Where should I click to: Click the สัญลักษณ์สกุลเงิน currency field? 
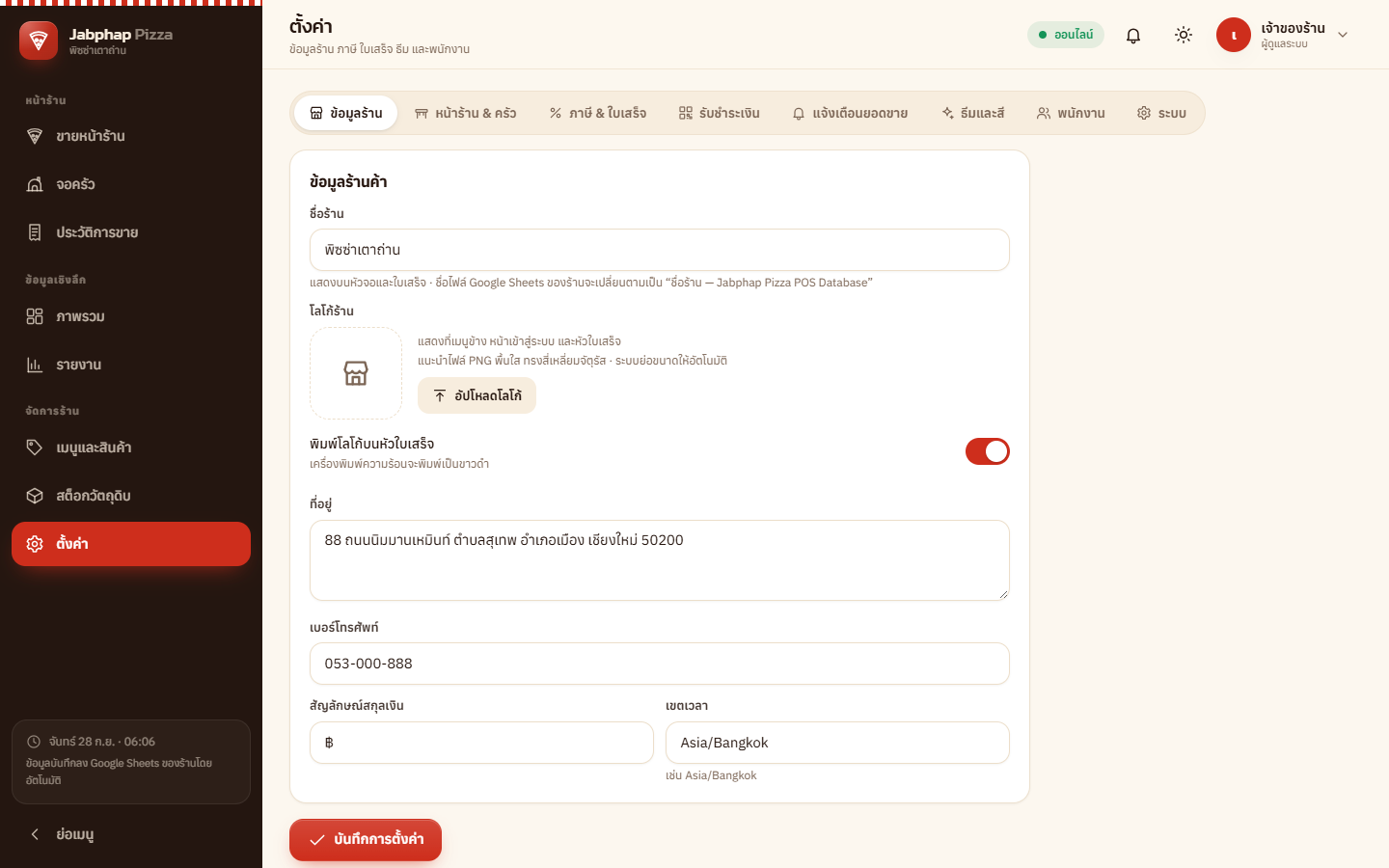pos(481,743)
